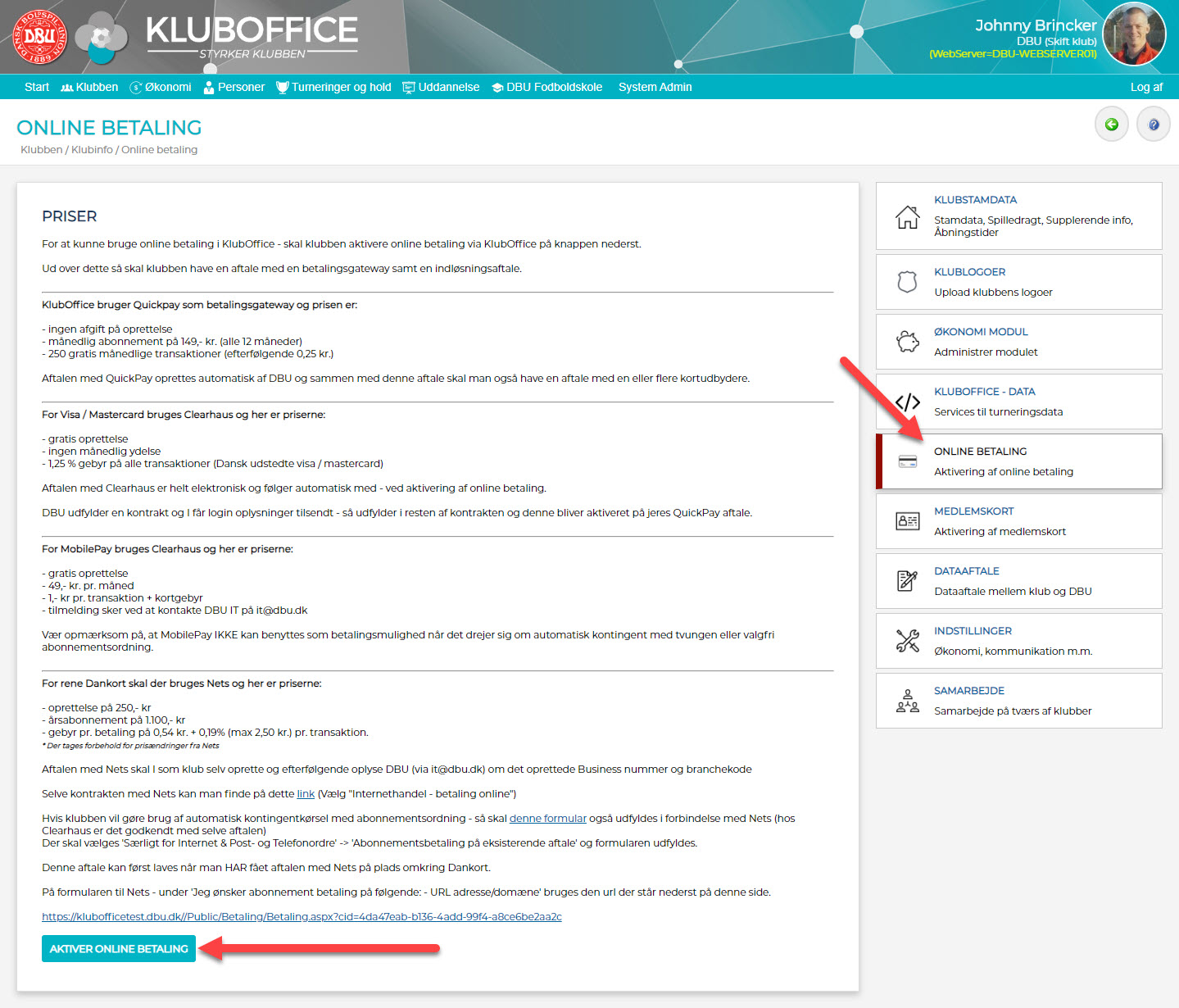Click the people network Samarbejde icon
Viewport: 1179px width, 1008px height.
point(907,701)
